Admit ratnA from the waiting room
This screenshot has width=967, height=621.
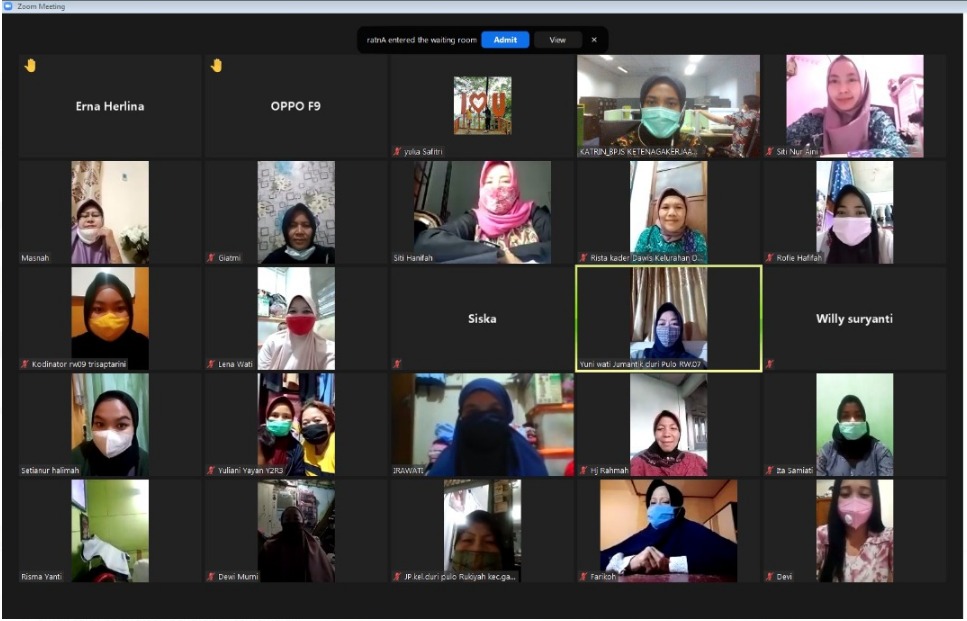(x=506, y=40)
